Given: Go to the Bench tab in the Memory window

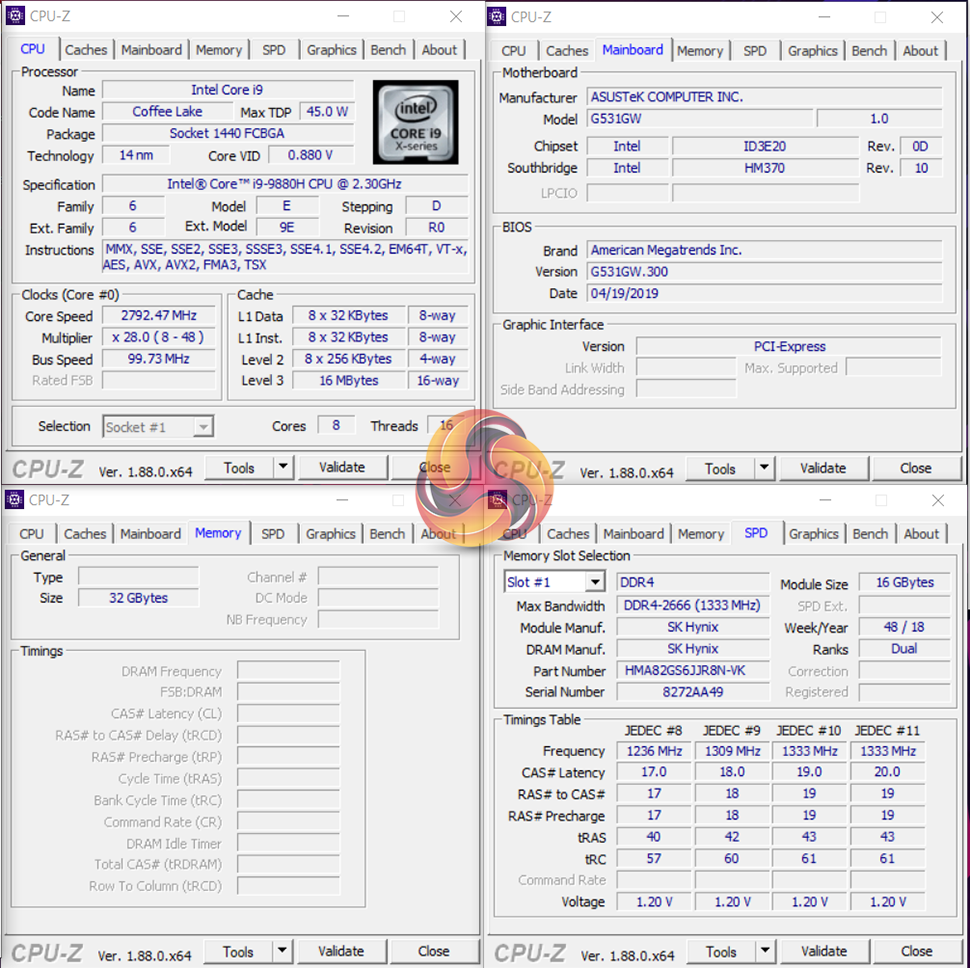Looking at the screenshot, I should pos(387,534).
